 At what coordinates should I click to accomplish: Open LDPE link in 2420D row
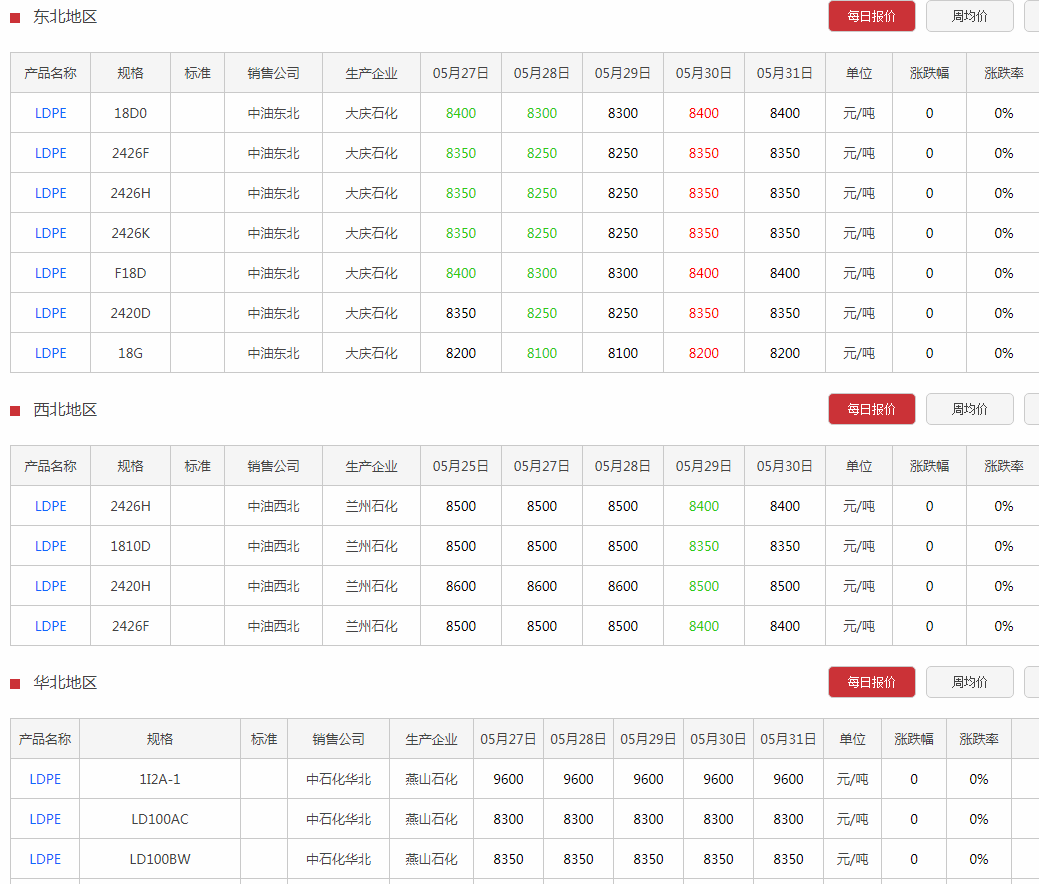pyautogui.click(x=50, y=313)
